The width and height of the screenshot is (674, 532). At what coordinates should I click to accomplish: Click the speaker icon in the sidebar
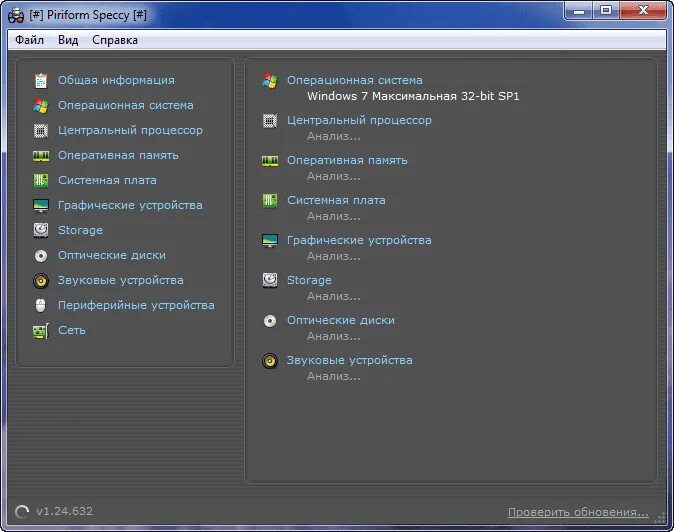point(41,281)
